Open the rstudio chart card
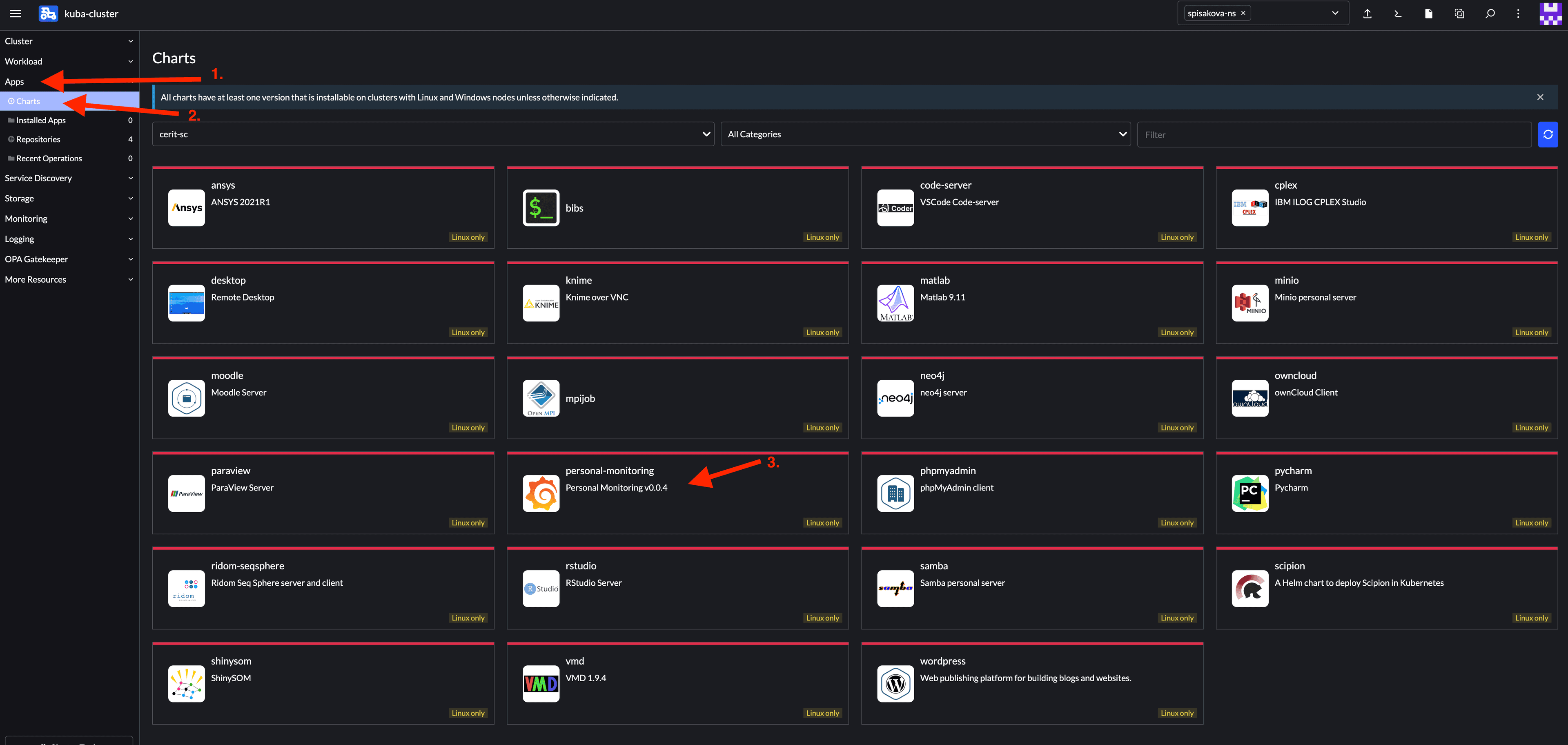Image resolution: width=1568 pixels, height=745 pixels. [677, 588]
